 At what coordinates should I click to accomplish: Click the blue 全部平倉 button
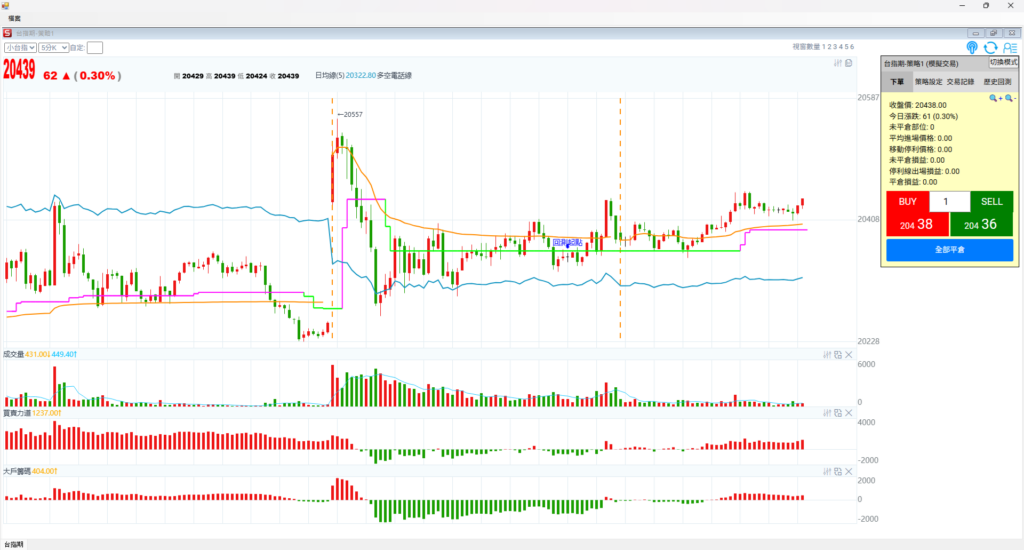949,249
